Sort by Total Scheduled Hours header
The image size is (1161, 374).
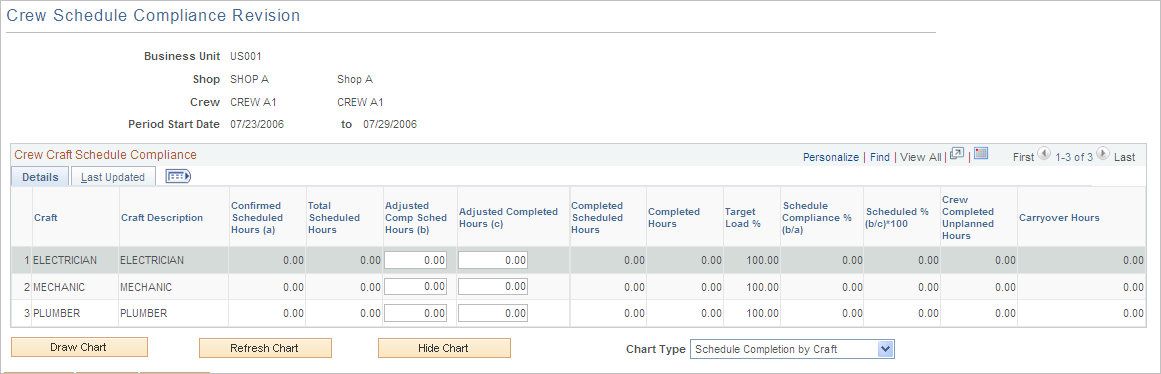point(334,218)
